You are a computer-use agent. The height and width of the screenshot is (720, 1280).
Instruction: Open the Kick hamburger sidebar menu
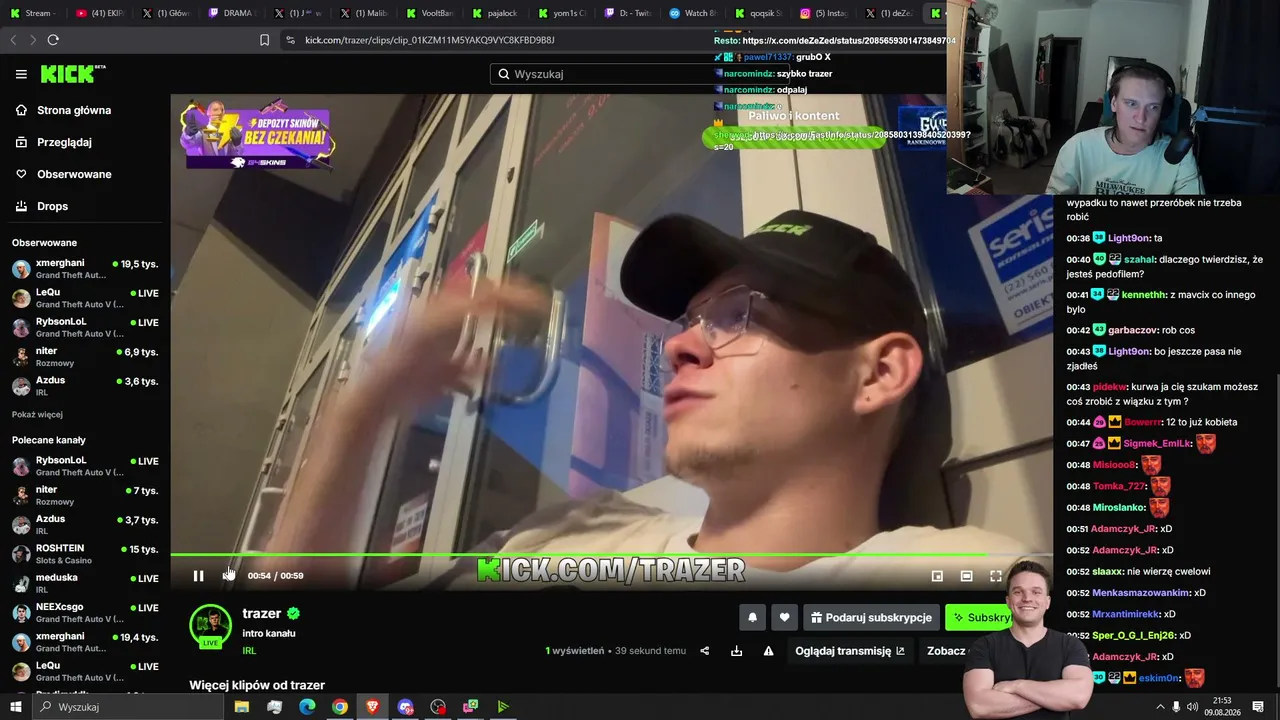click(21, 74)
